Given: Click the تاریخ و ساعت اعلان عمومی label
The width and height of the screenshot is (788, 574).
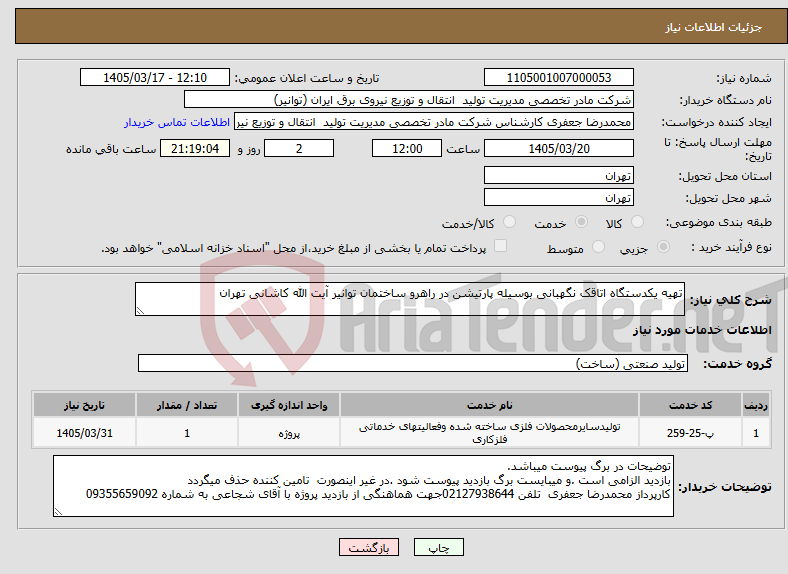Looking at the screenshot, I should pyautogui.click(x=307, y=78).
